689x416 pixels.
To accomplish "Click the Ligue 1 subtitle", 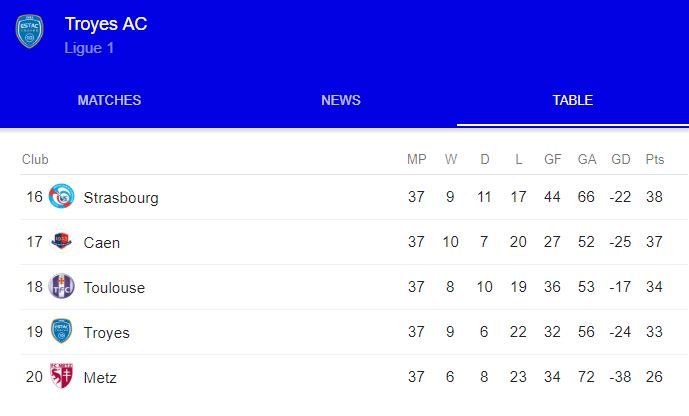I will (87, 48).
